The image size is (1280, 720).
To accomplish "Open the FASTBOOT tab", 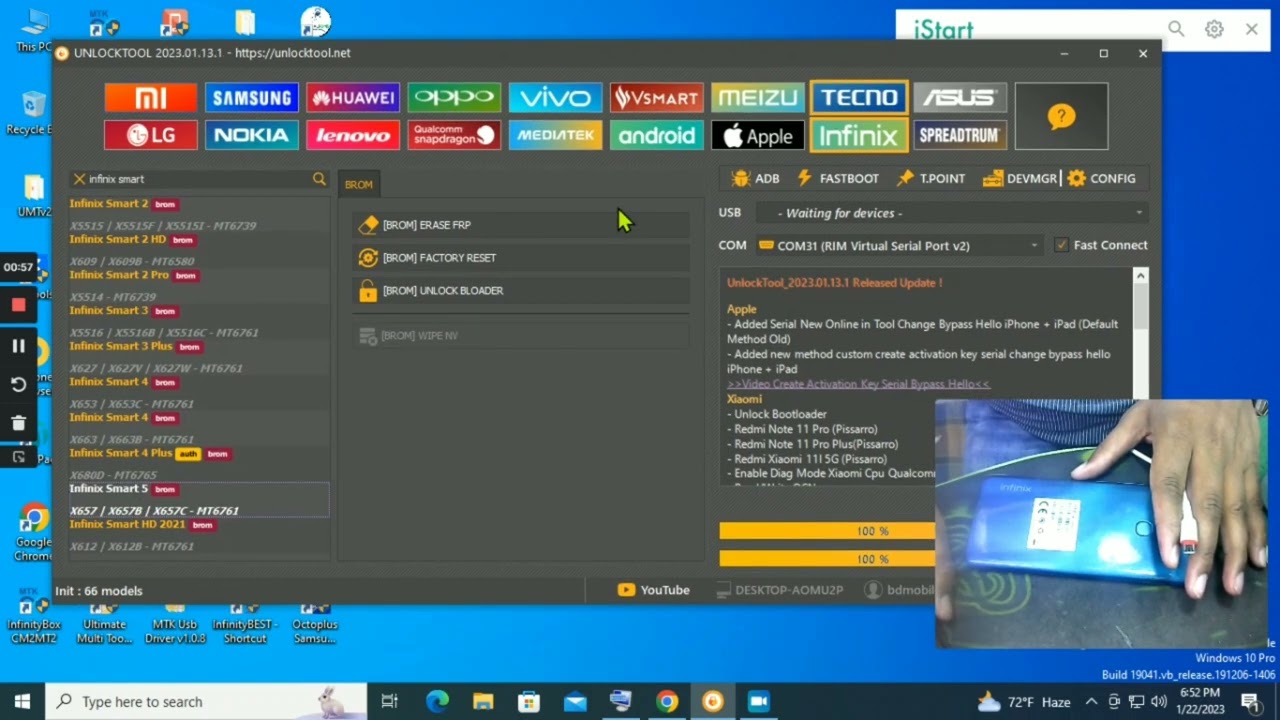I will click(838, 178).
